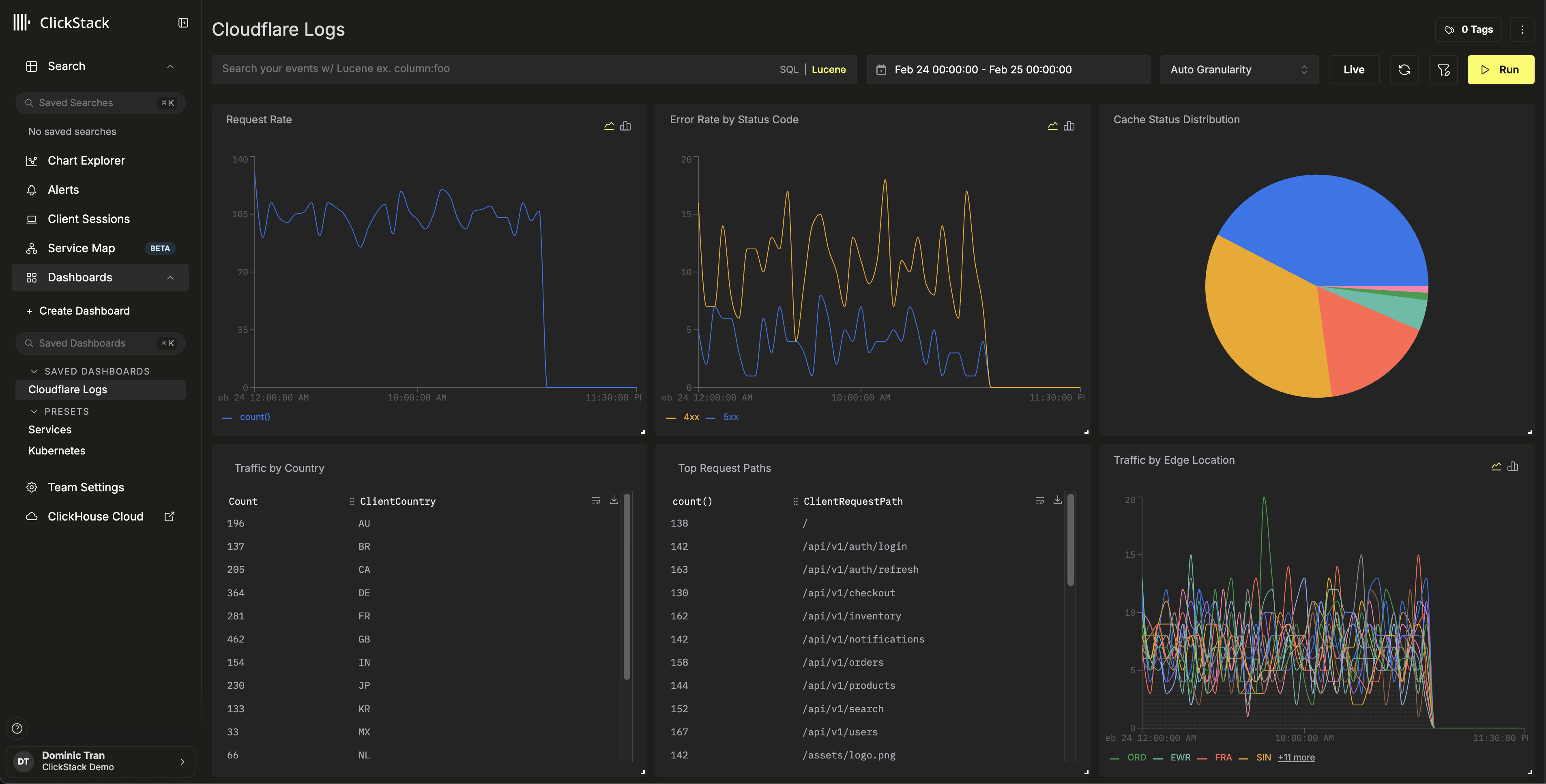
Task: Open the help question mark icon
Action: pos(17,728)
